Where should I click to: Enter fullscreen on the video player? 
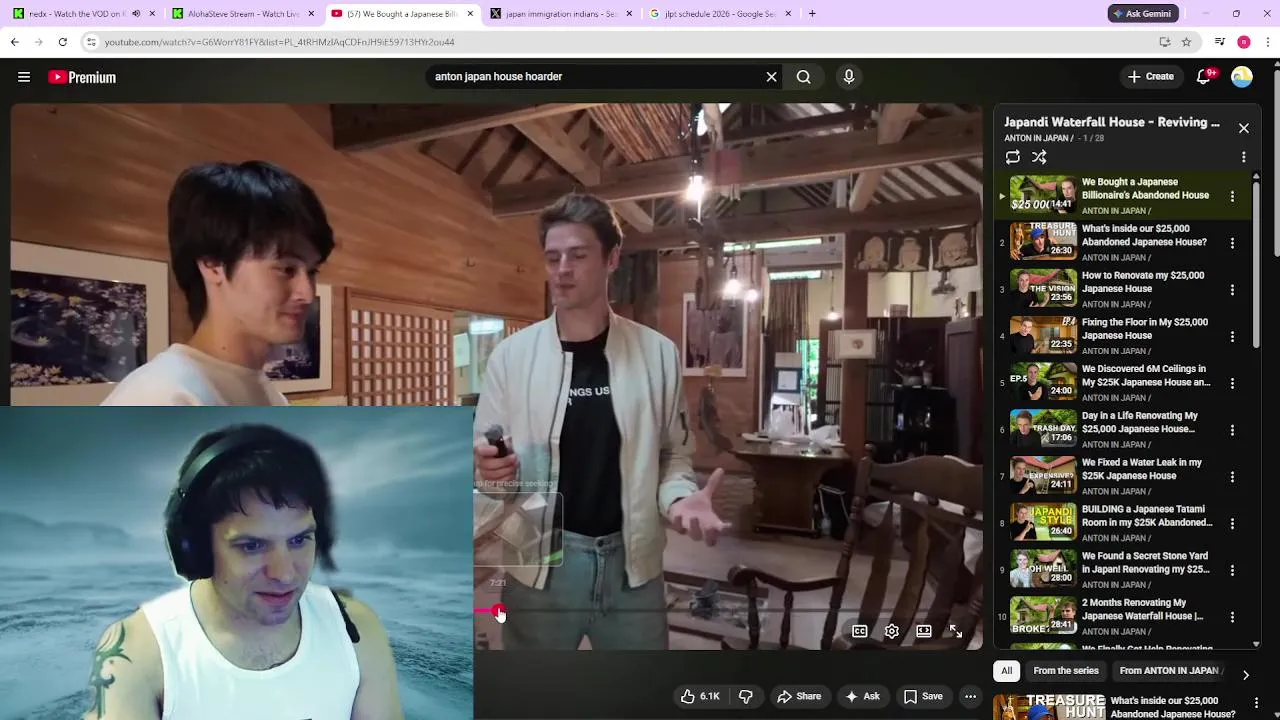point(956,631)
